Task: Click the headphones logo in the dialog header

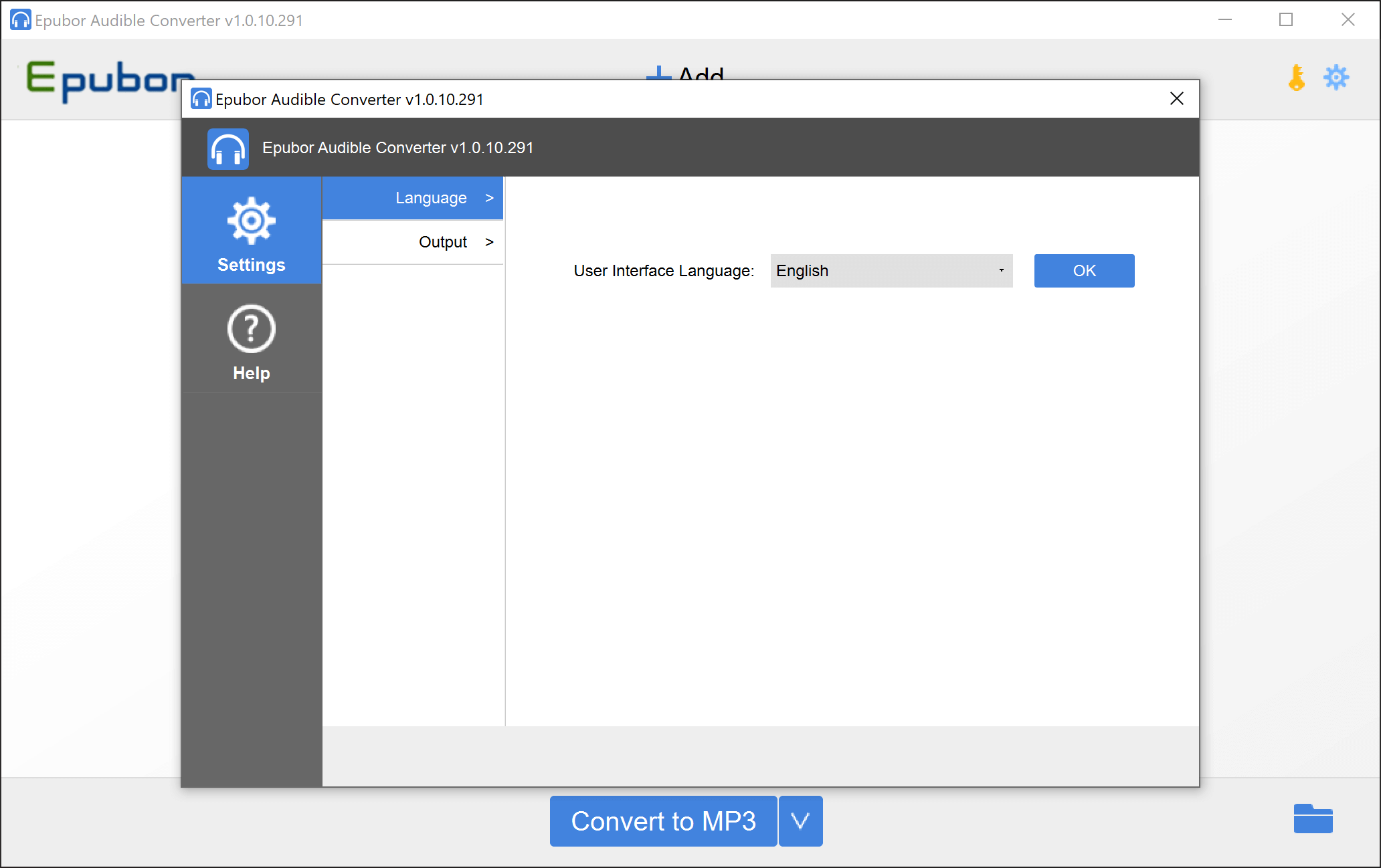Action: (228, 148)
